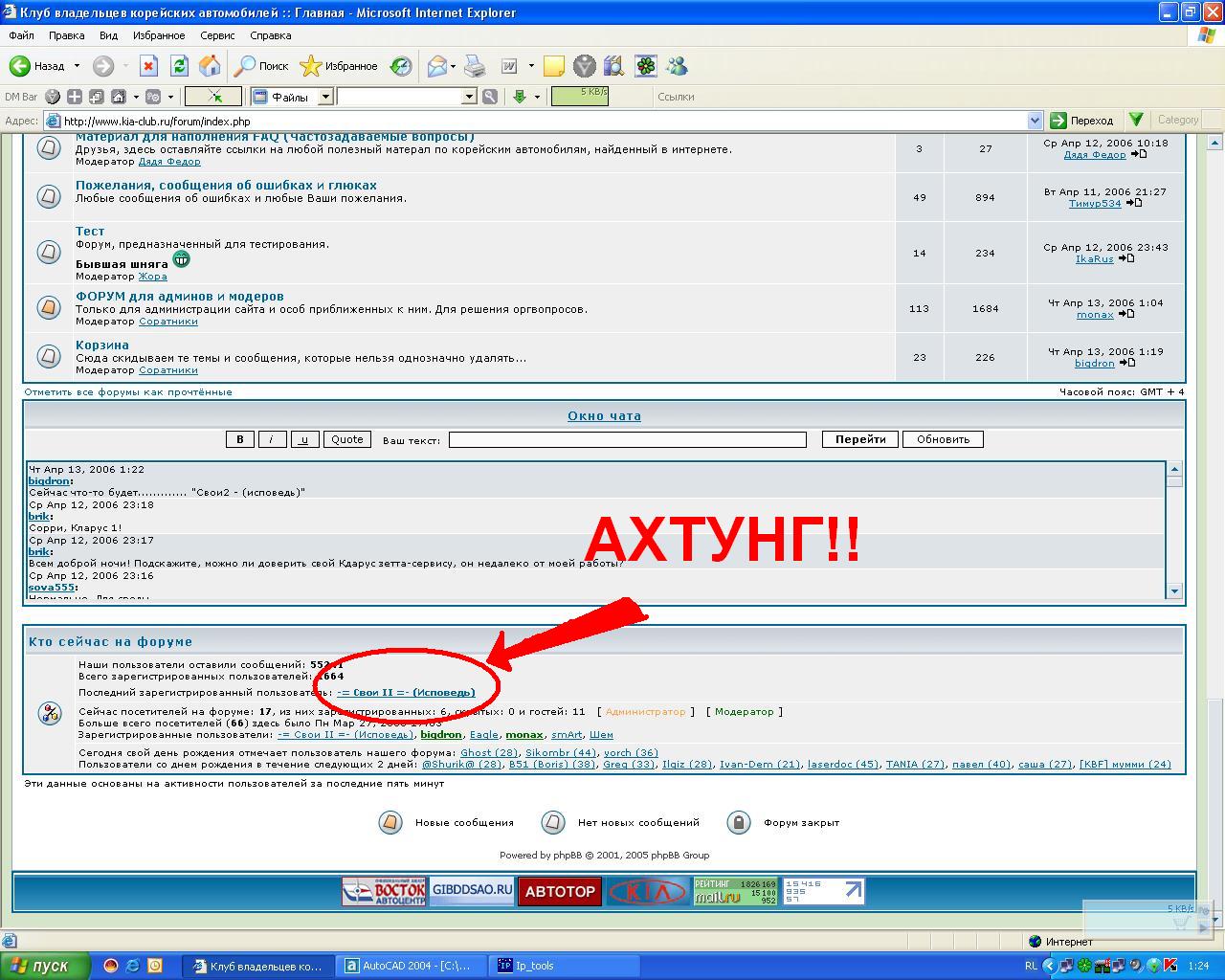Toggle bold B formatting in chat

click(239, 439)
